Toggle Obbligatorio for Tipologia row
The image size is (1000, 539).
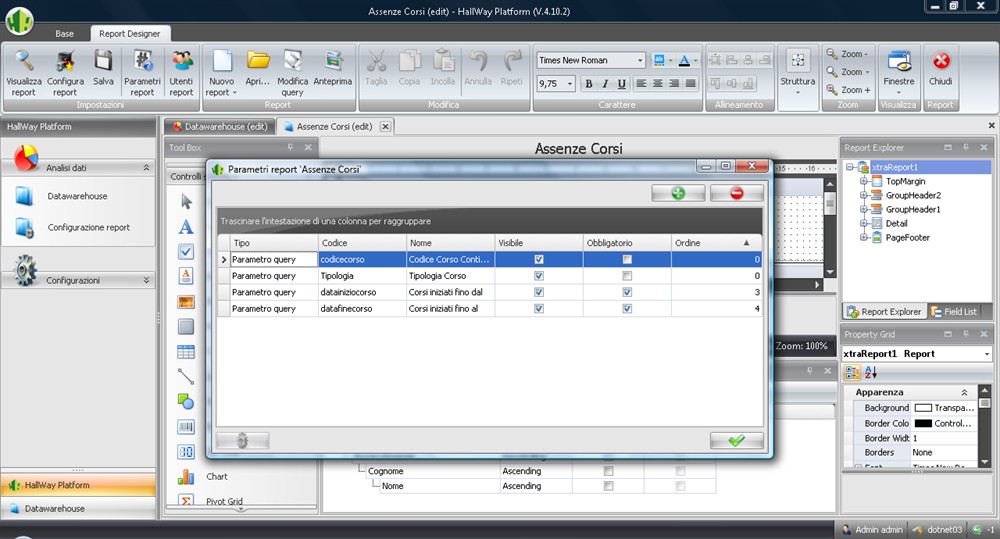click(627, 276)
